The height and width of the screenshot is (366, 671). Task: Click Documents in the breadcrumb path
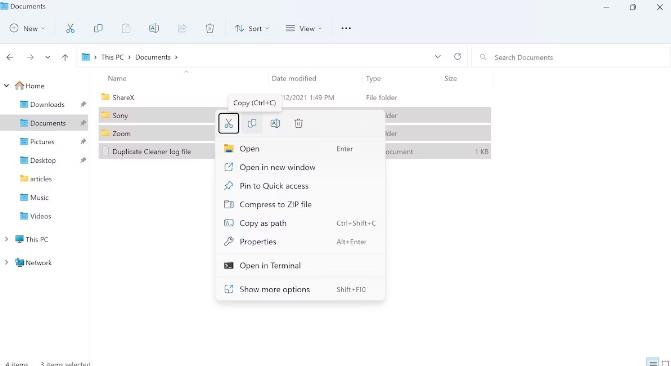click(x=153, y=57)
